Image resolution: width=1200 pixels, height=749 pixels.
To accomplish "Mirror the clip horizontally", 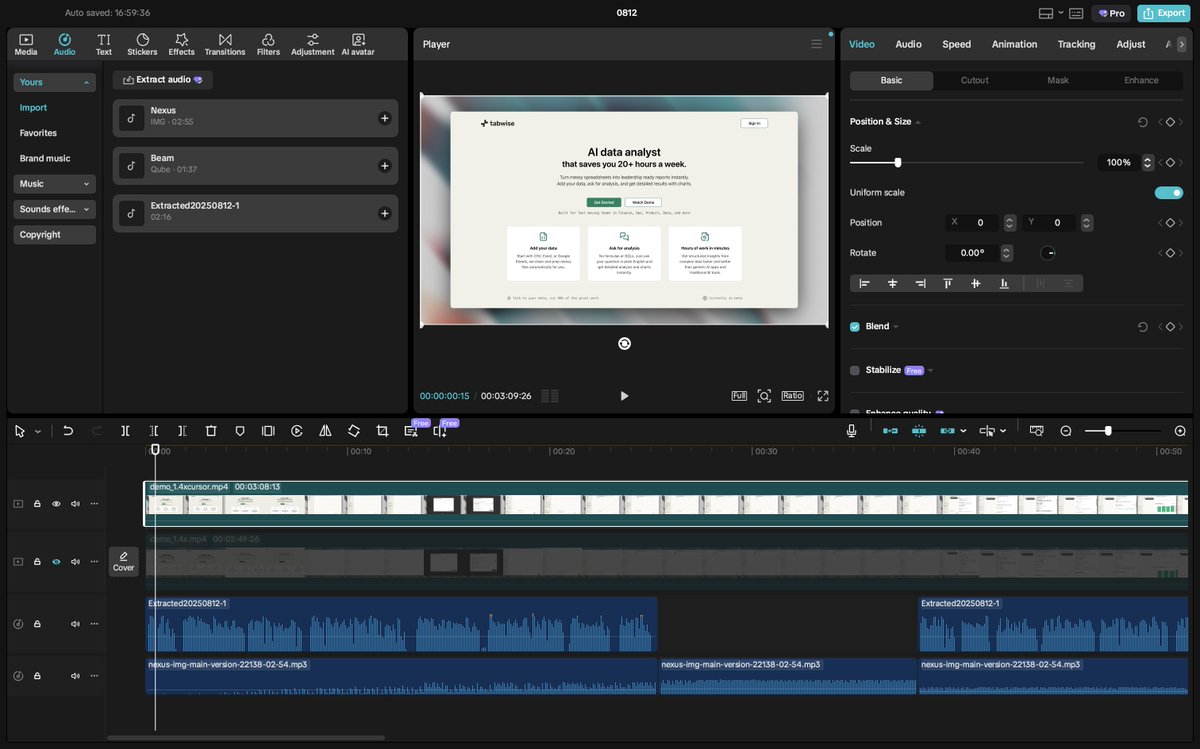I will point(325,431).
